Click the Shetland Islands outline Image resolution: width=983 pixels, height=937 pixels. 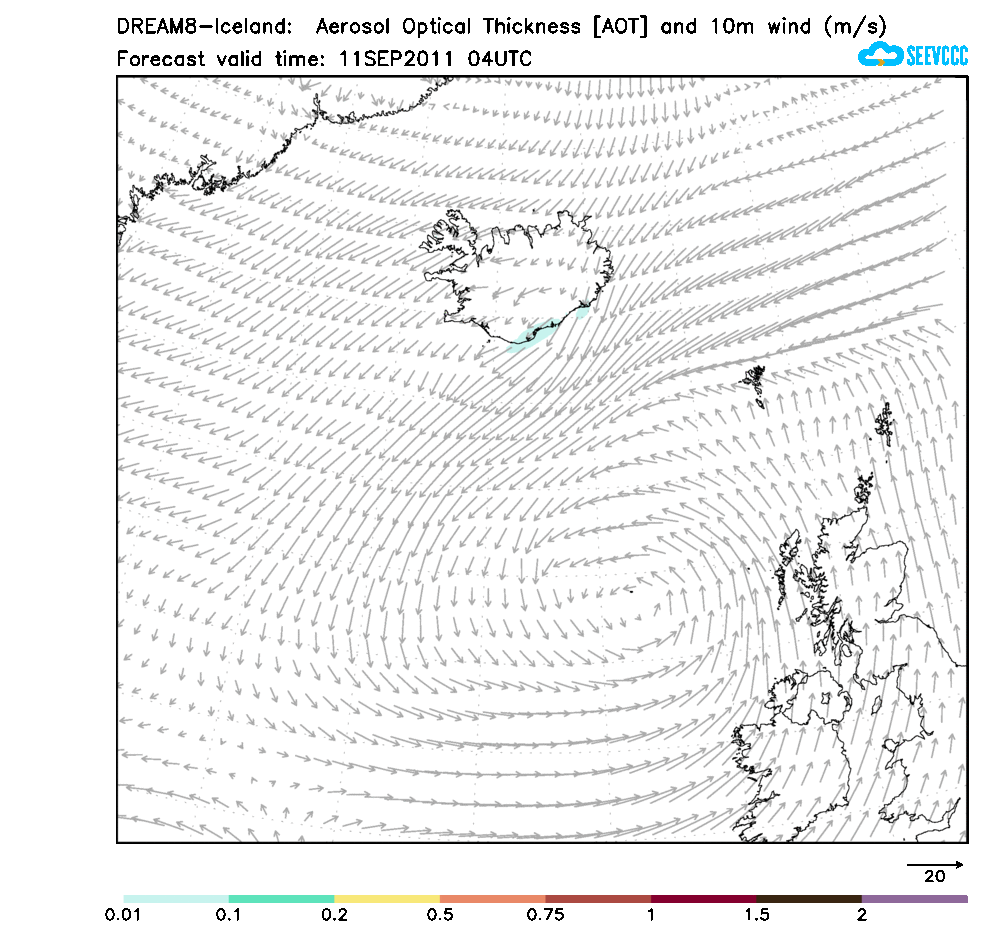tap(884, 423)
